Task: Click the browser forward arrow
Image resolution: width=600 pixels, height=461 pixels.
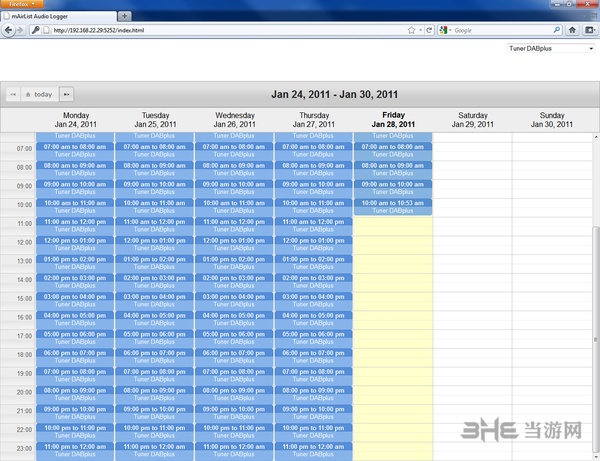Action: tap(20, 30)
